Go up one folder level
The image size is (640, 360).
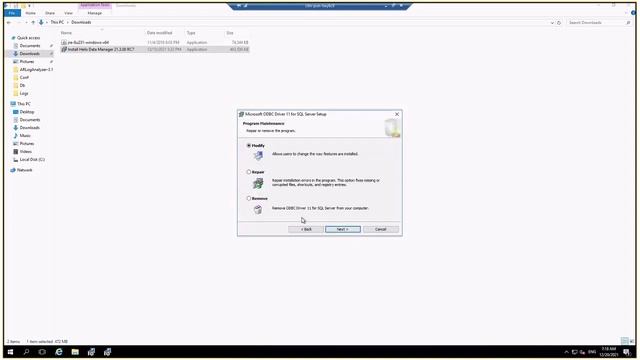(x=33, y=22)
